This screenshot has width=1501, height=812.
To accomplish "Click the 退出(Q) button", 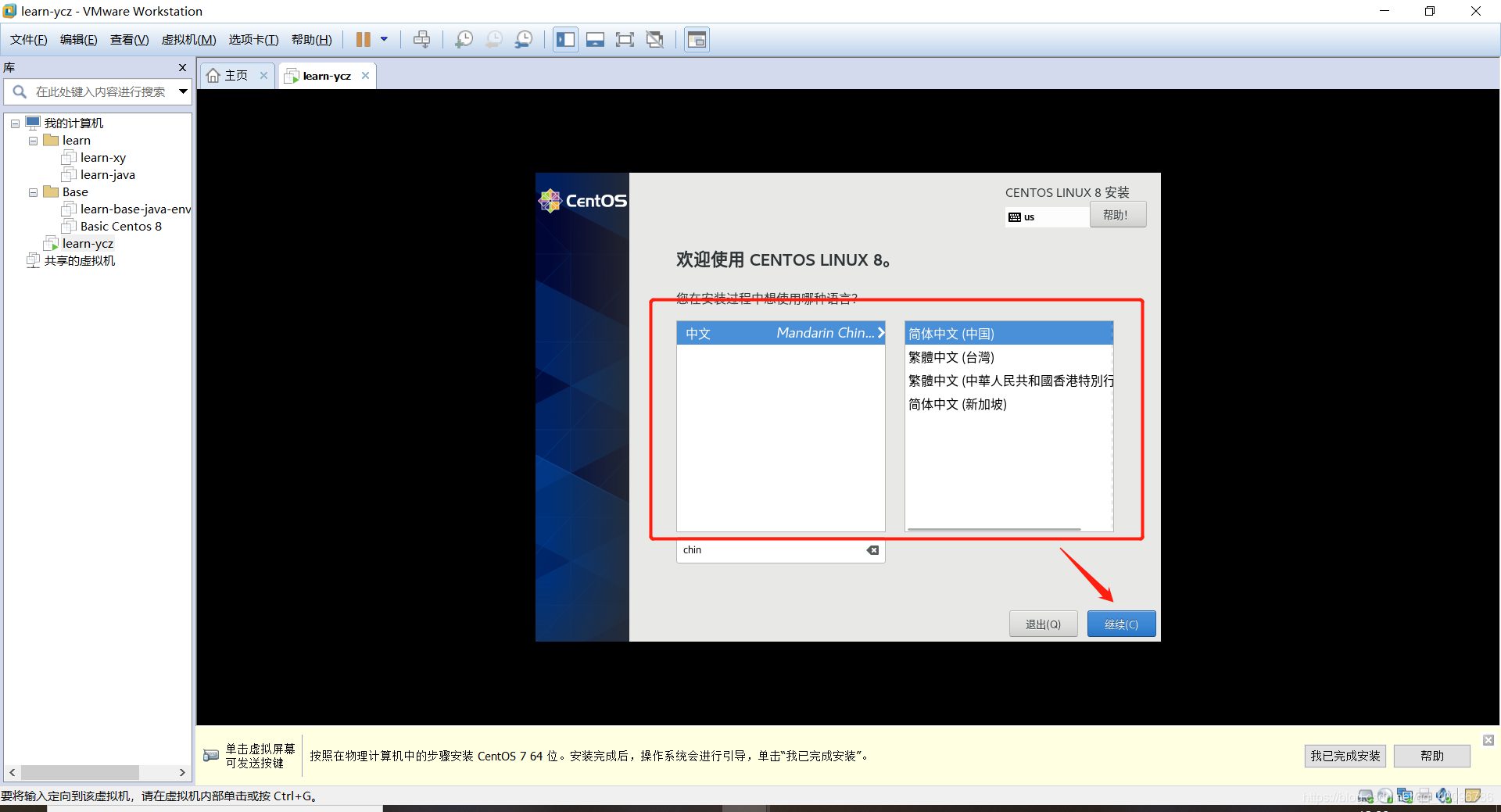I will [x=1043, y=624].
